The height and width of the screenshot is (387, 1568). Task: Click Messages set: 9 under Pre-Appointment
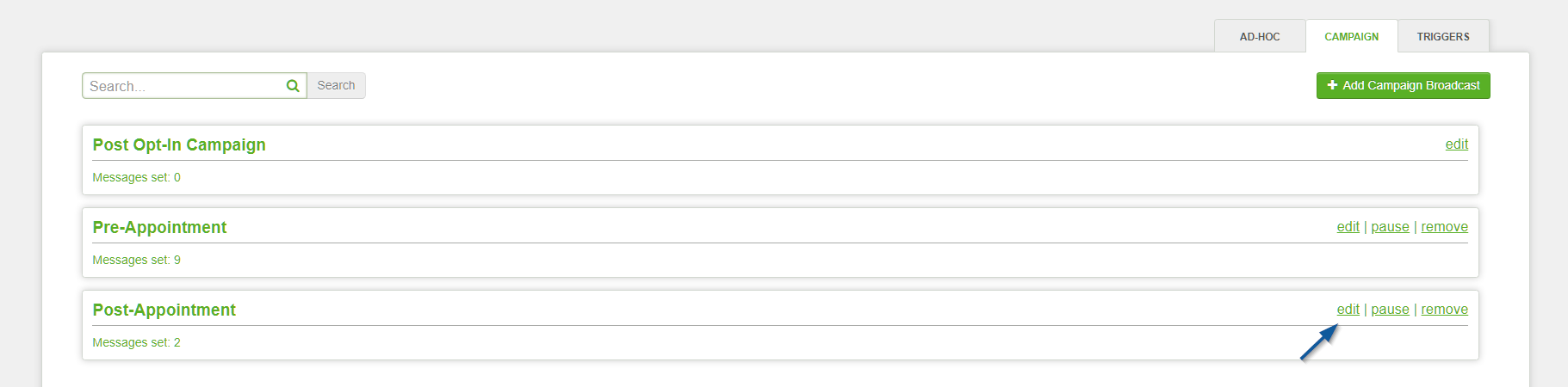coord(136,260)
